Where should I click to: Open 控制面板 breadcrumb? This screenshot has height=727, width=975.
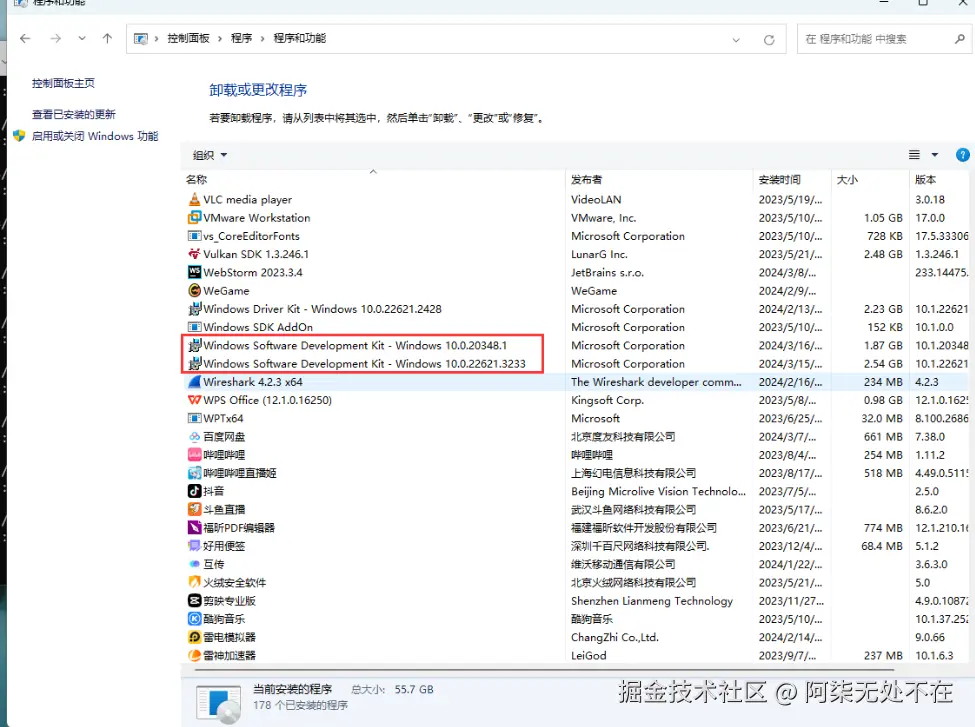(188, 39)
